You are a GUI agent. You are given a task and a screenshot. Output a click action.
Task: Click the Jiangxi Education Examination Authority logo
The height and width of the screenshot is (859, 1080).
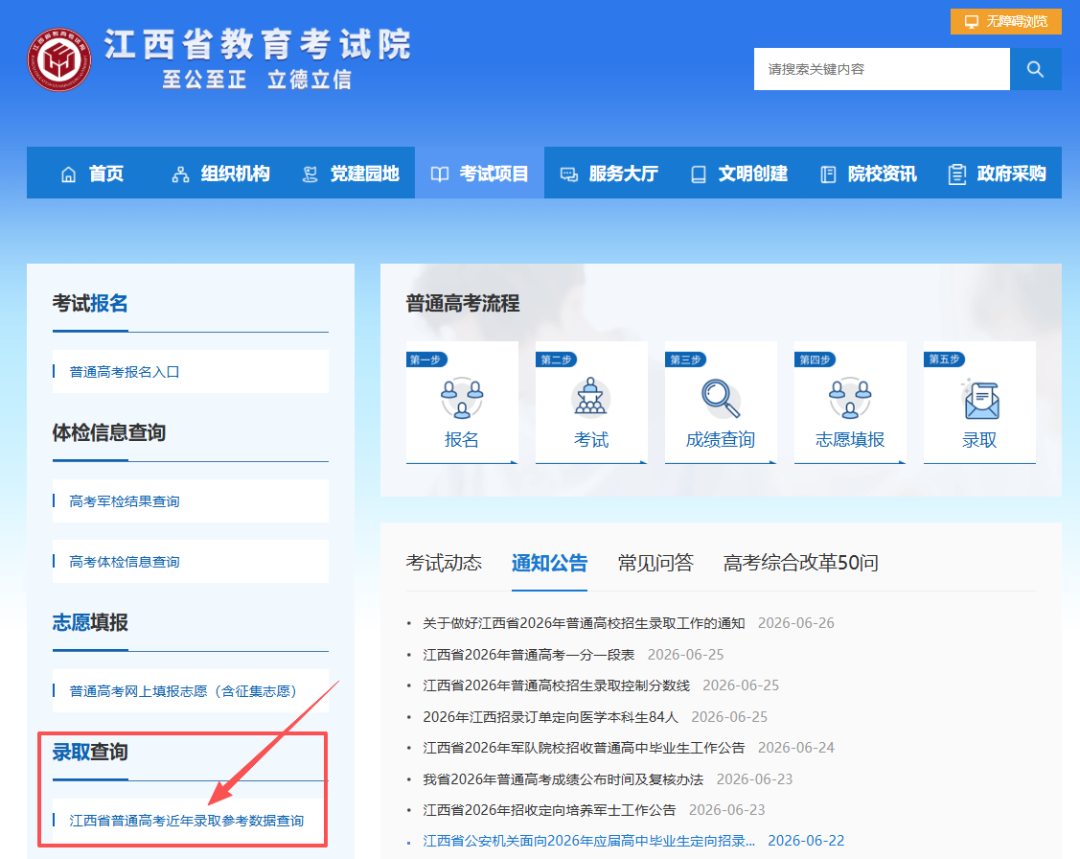[59, 59]
